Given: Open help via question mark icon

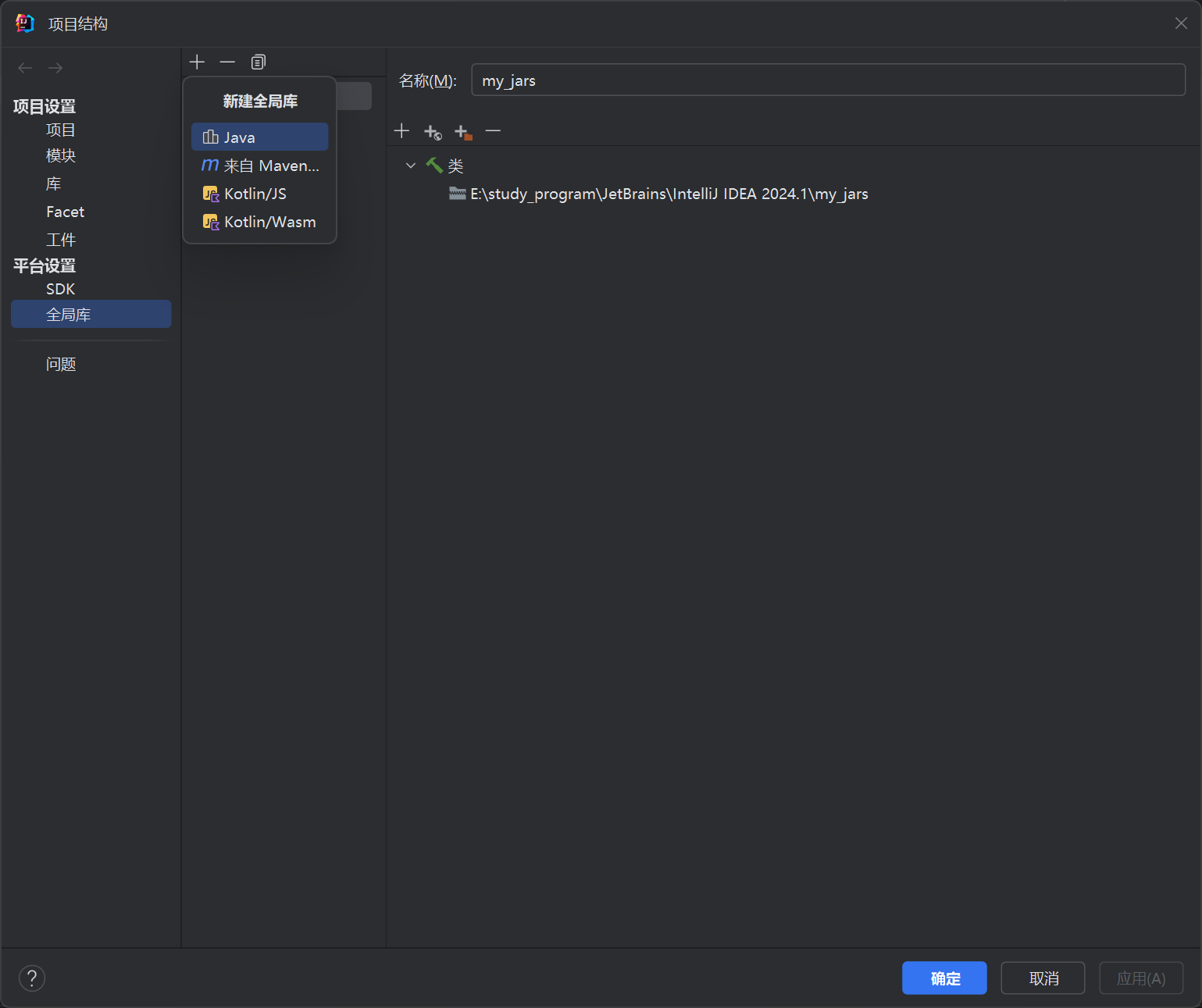Looking at the screenshot, I should click(32, 978).
